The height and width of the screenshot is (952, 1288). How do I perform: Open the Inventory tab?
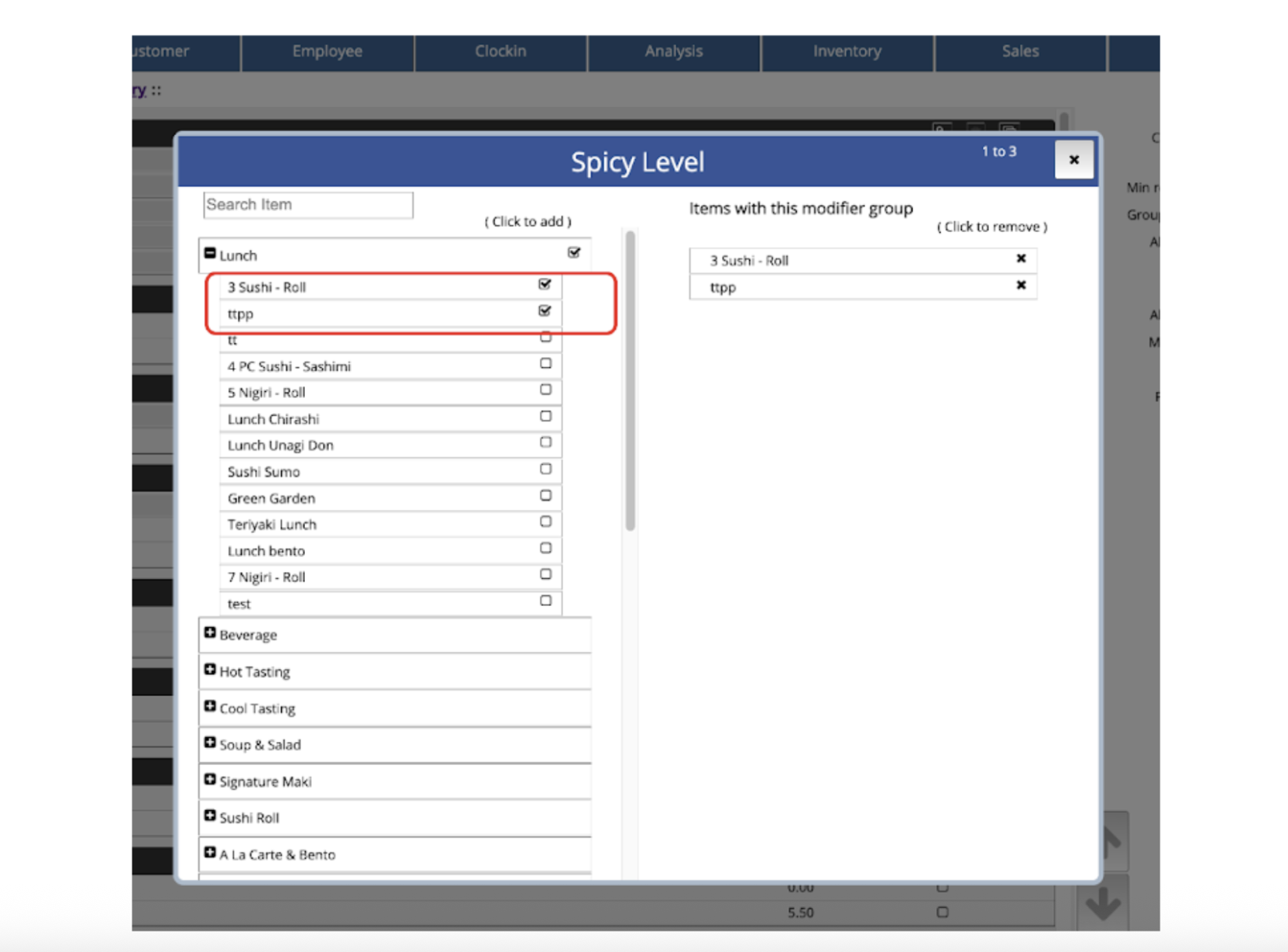pos(847,52)
